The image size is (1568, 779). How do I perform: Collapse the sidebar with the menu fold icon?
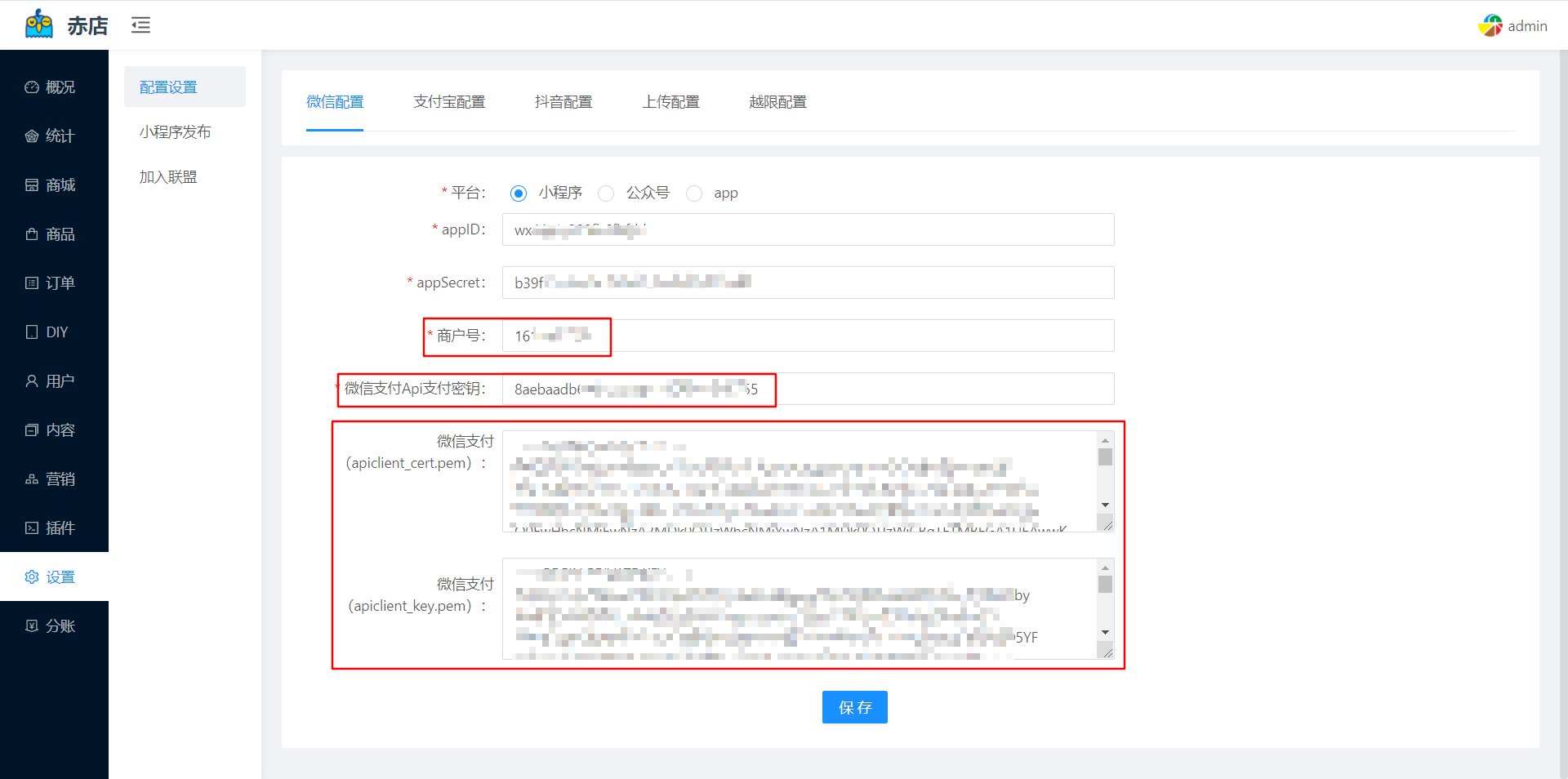pos(141,25)
